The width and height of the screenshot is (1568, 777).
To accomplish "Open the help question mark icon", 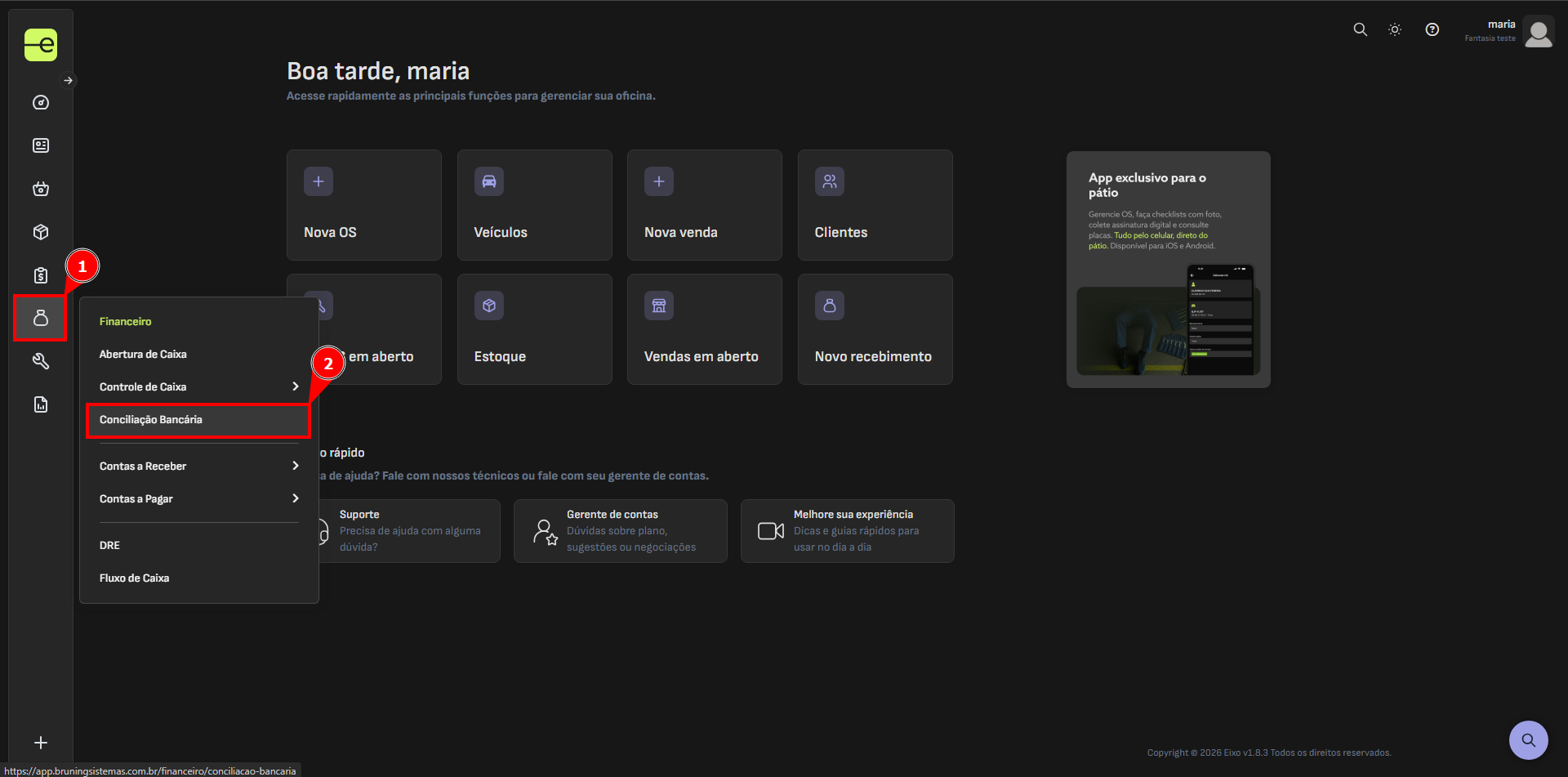I will tap(1432, 29).
